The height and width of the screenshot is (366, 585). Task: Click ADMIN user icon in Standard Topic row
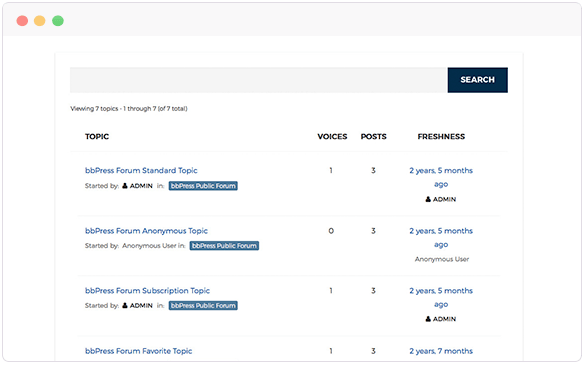[125, 186]
